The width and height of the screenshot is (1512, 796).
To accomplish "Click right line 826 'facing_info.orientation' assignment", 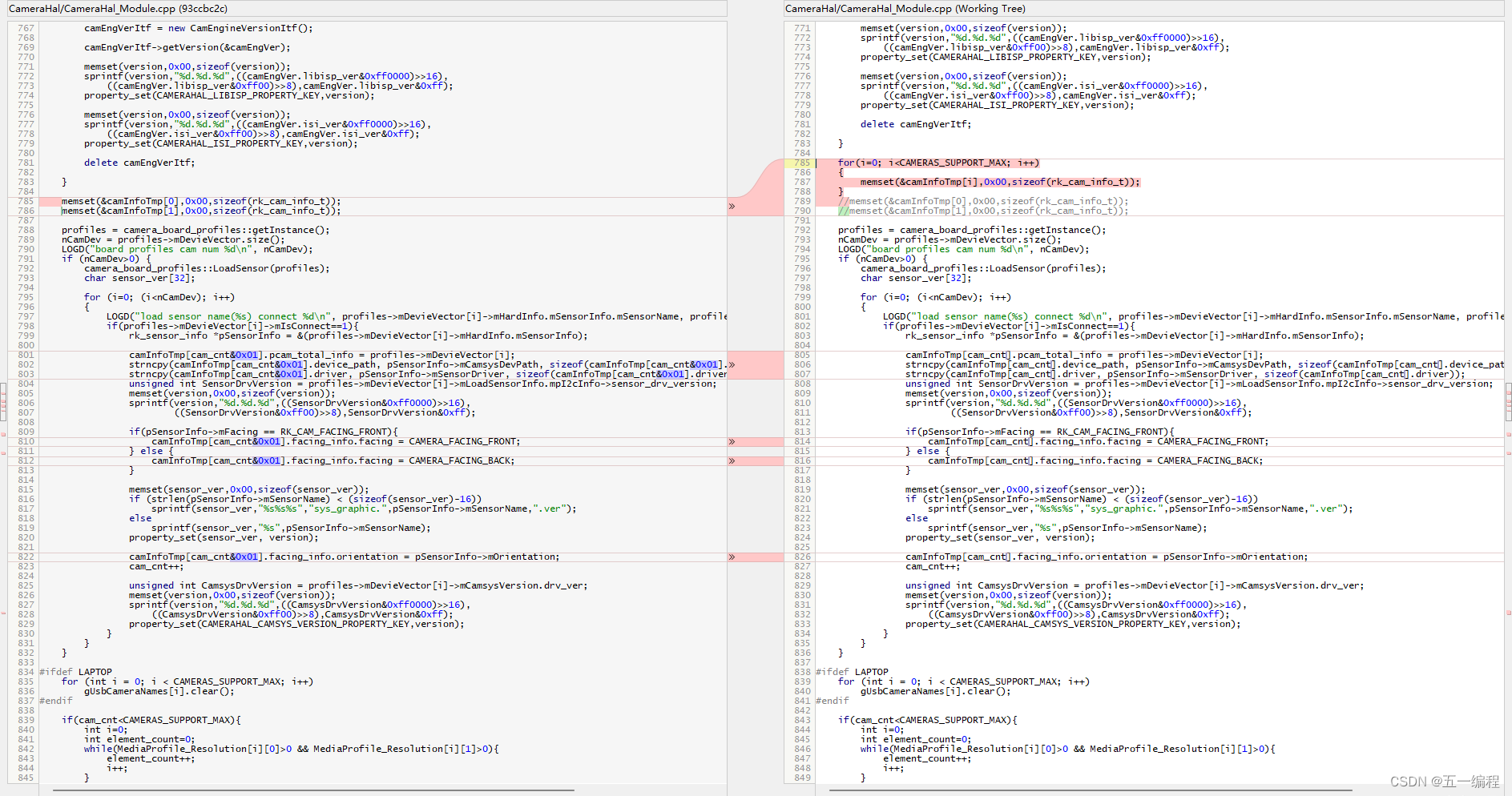I will (1107, 557).
